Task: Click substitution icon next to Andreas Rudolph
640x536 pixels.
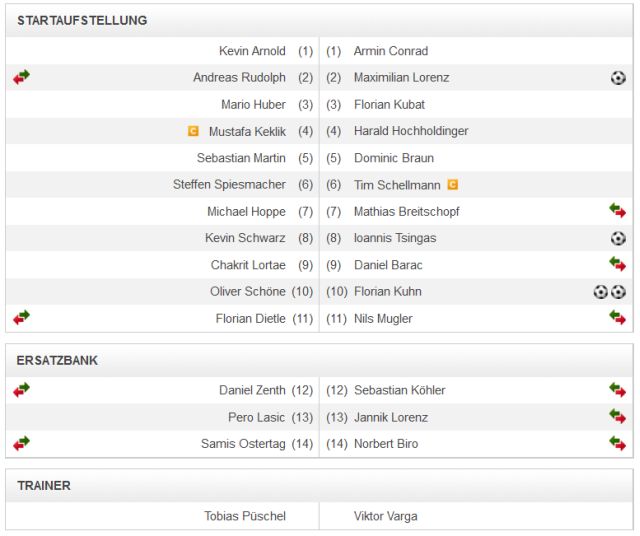Action: (x=21, y=77)
